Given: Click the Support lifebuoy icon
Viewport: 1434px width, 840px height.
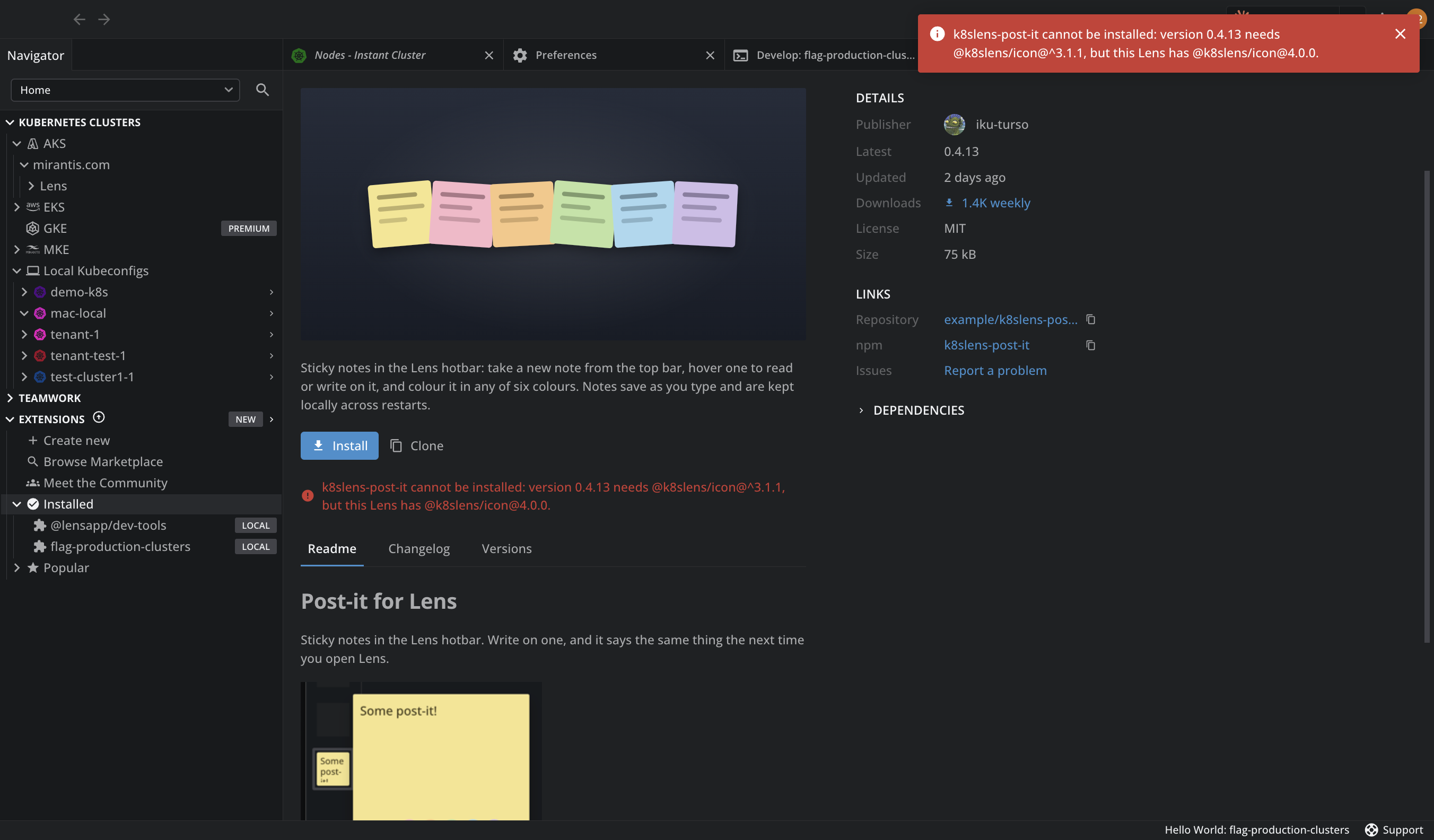Looking at the screenshot, I should pyautogui.click(x=1371, y=830).
